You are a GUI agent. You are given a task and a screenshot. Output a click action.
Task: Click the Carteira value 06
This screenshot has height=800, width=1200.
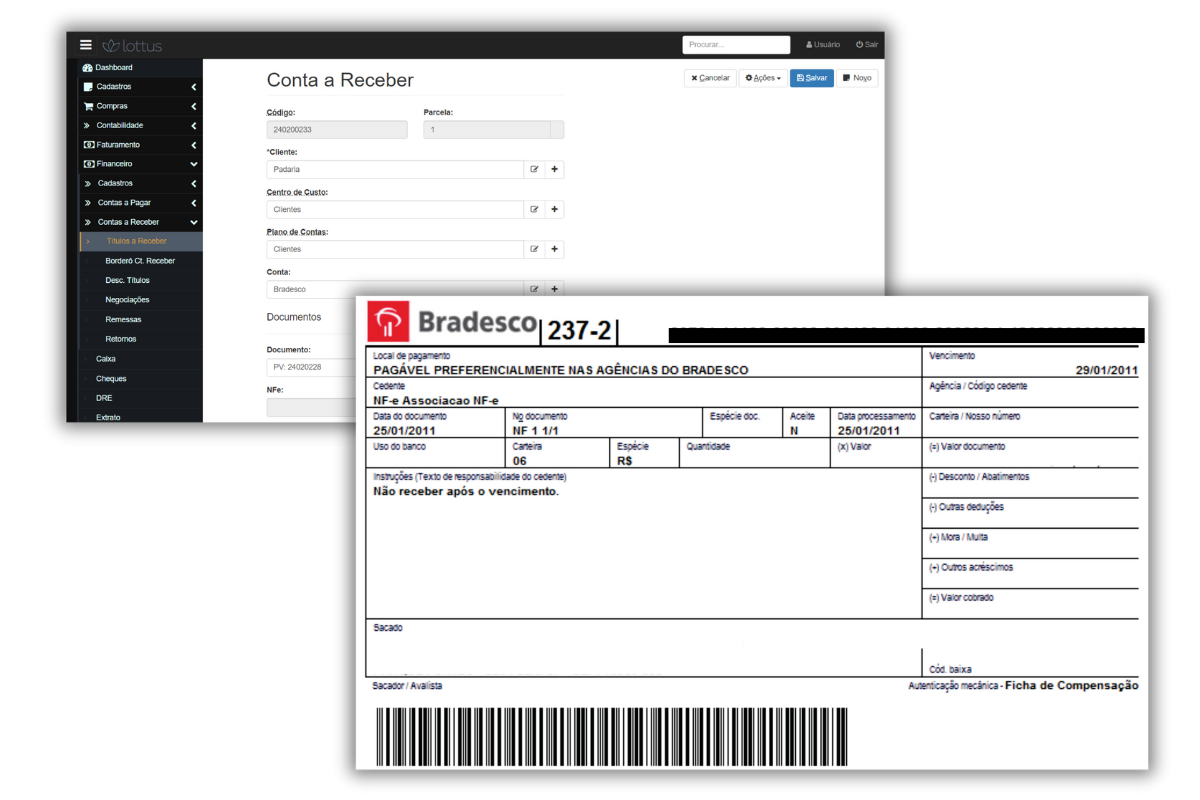520,461
